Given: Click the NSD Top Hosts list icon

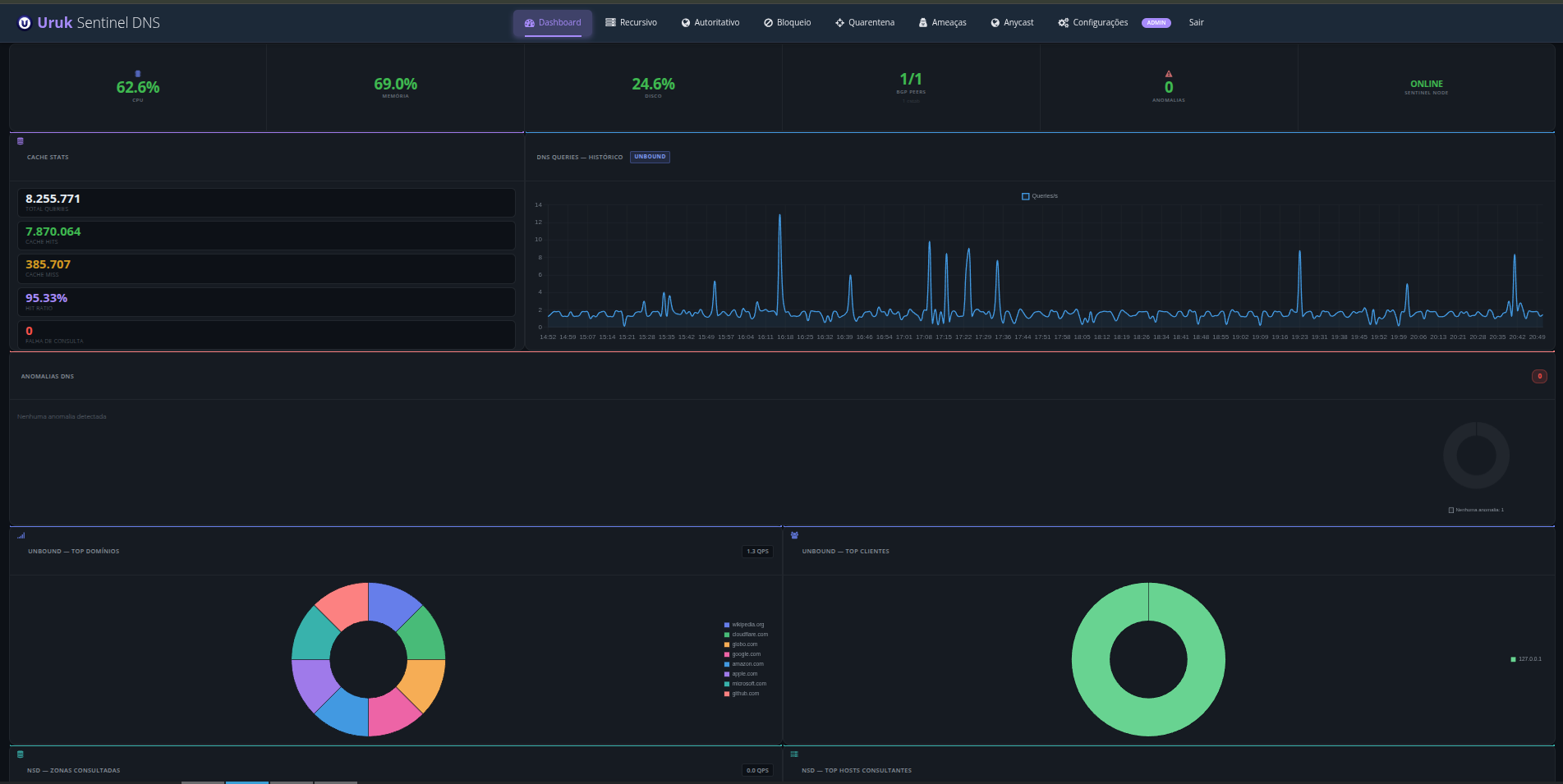Looking at the screenshot, I should coord(794,754).
